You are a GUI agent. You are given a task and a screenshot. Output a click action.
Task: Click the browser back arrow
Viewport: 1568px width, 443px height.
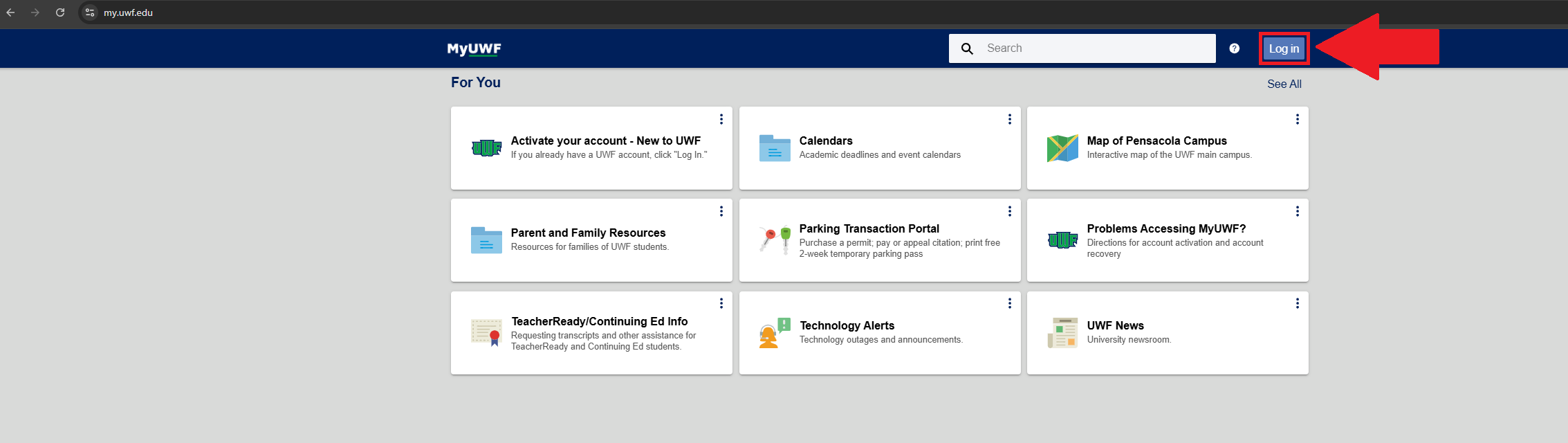10,12
